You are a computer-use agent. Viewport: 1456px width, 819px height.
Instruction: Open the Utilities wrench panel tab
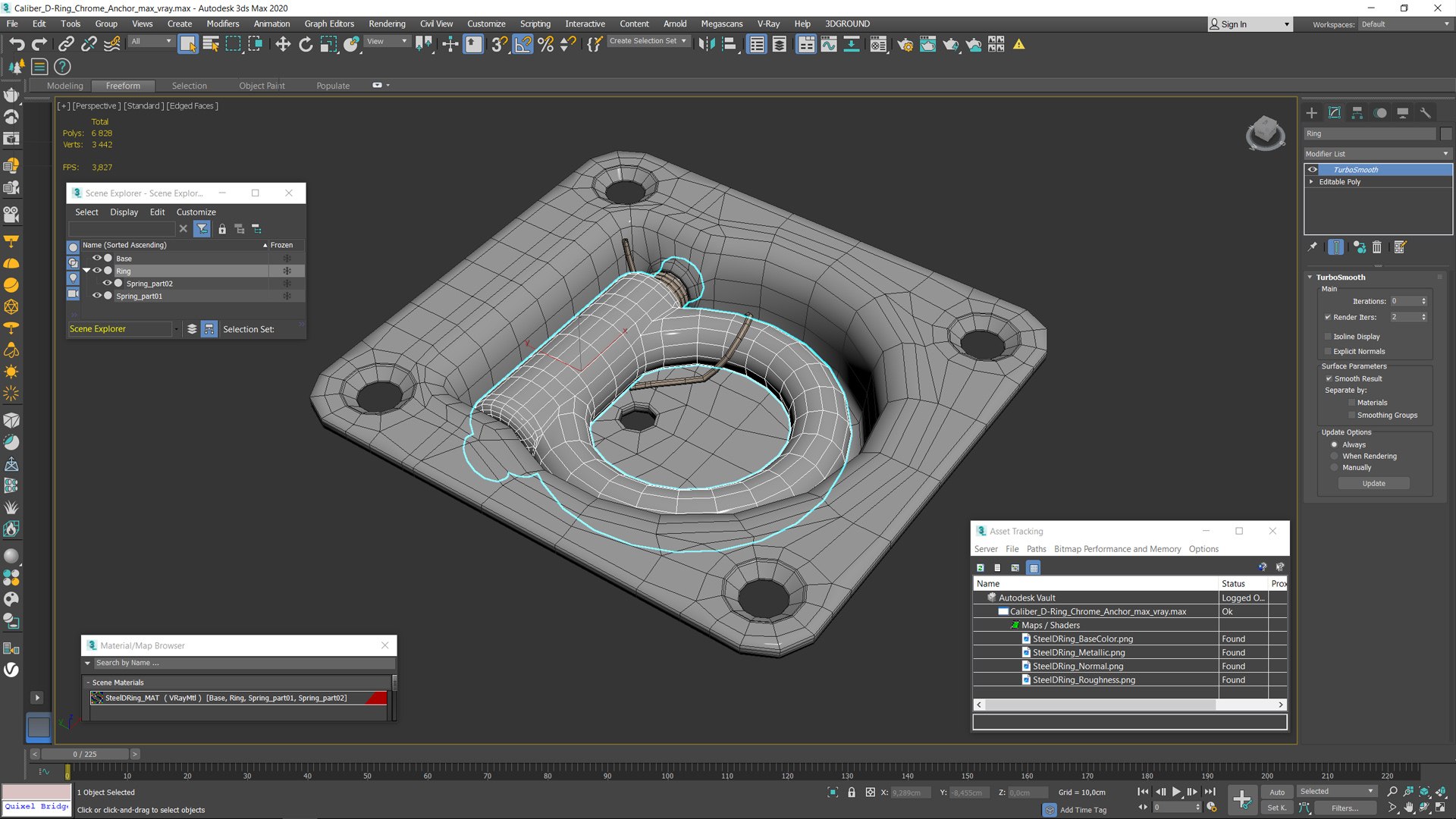tap(1425, 113)
